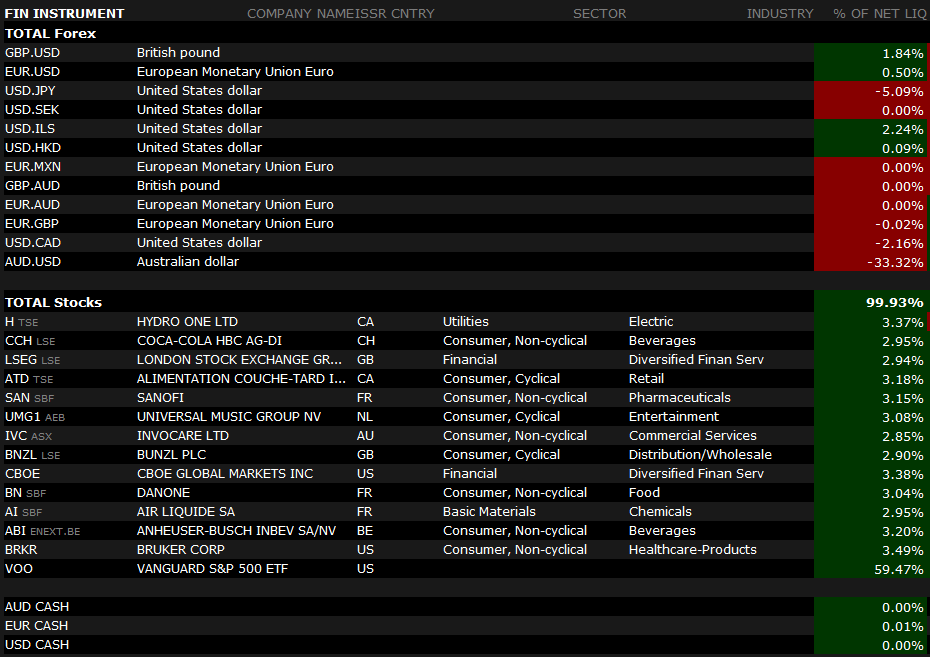This screenshot has height=657, width=930.
Task: Select the USD.SEK instrument
Action: [32, 110]
